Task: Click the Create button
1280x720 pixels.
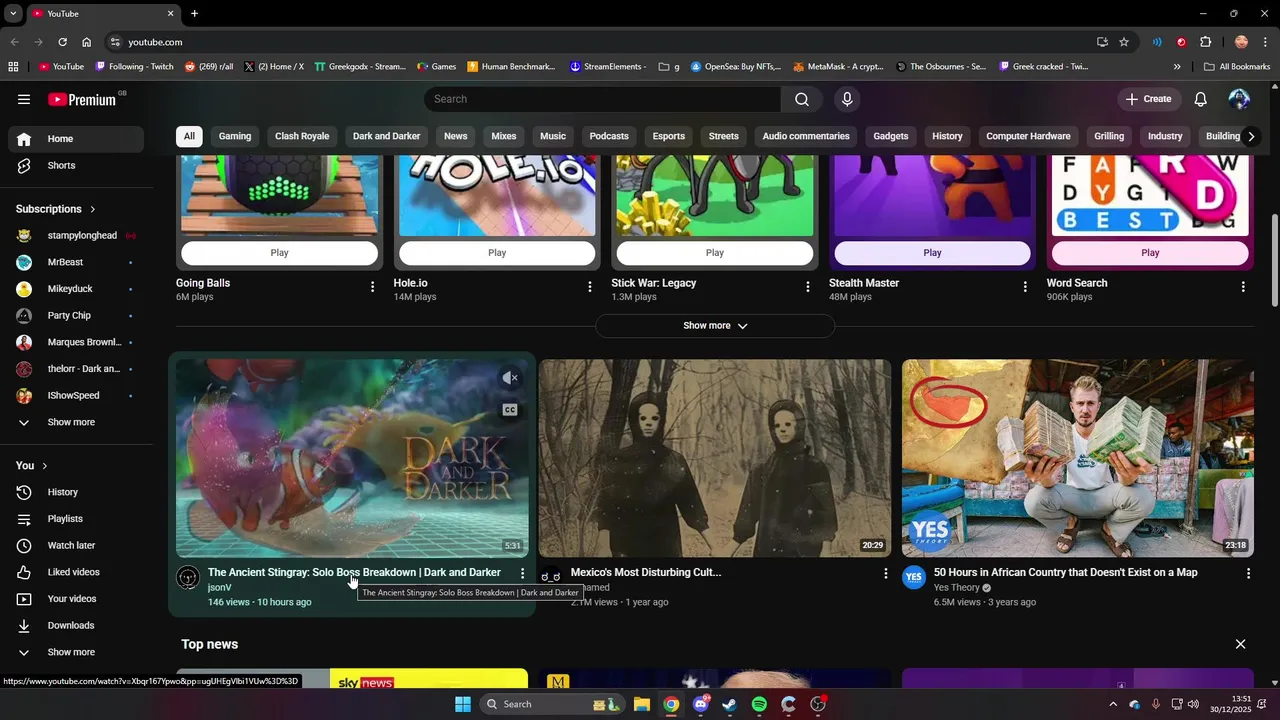Action: pyautogui.click(x=1148, y=99)
